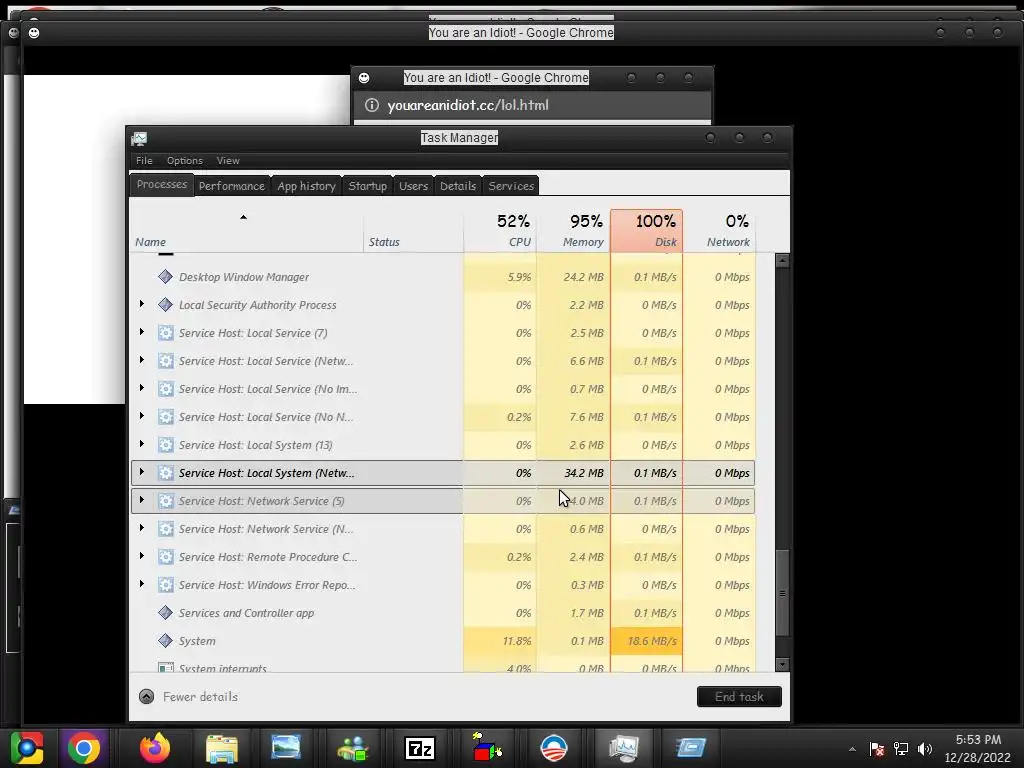Switch to the Users tab
Viewport: 1024px width, 768px height.
[x=413, y=186]
